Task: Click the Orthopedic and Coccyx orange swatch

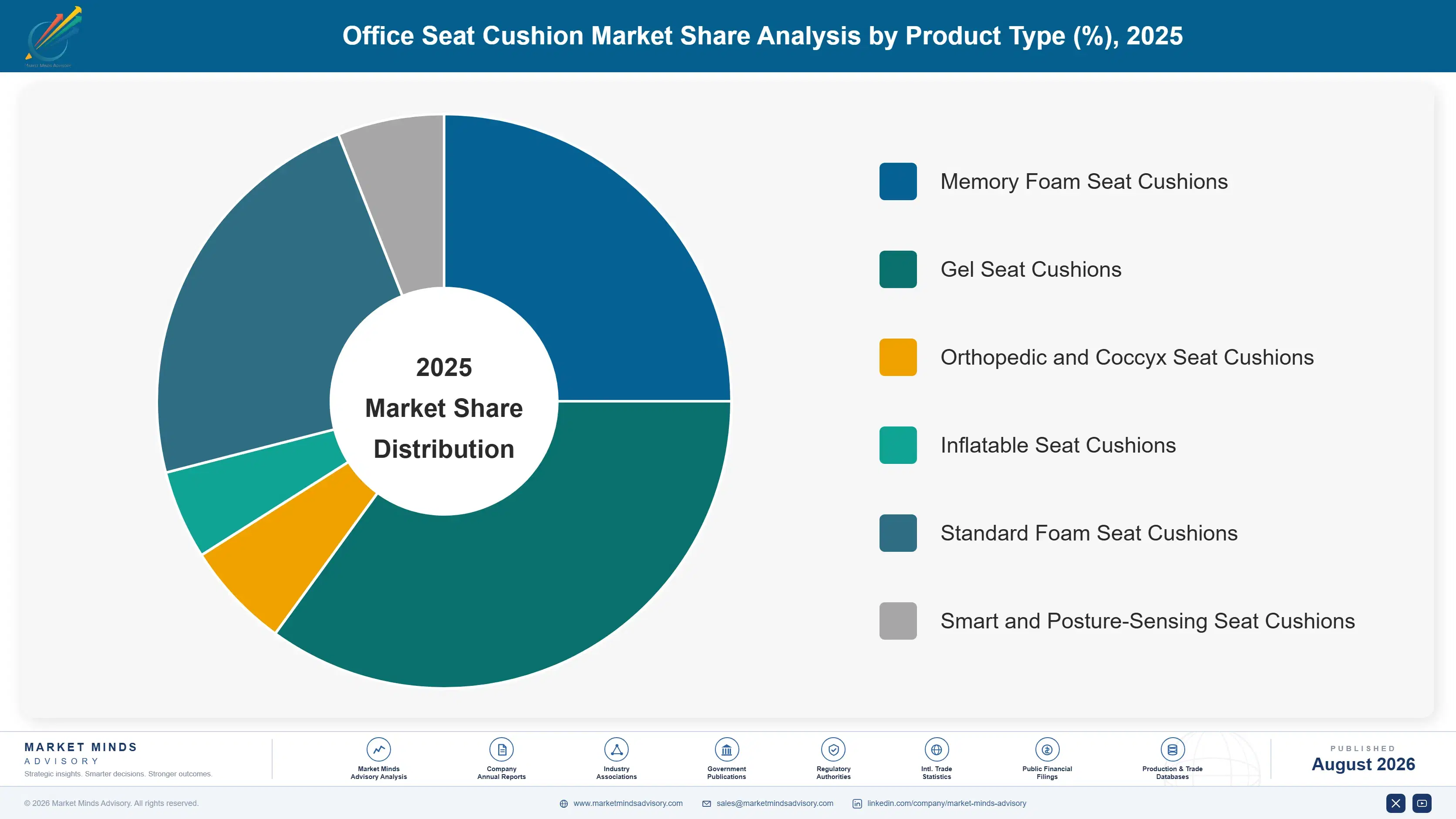Action: pos(897,357)
